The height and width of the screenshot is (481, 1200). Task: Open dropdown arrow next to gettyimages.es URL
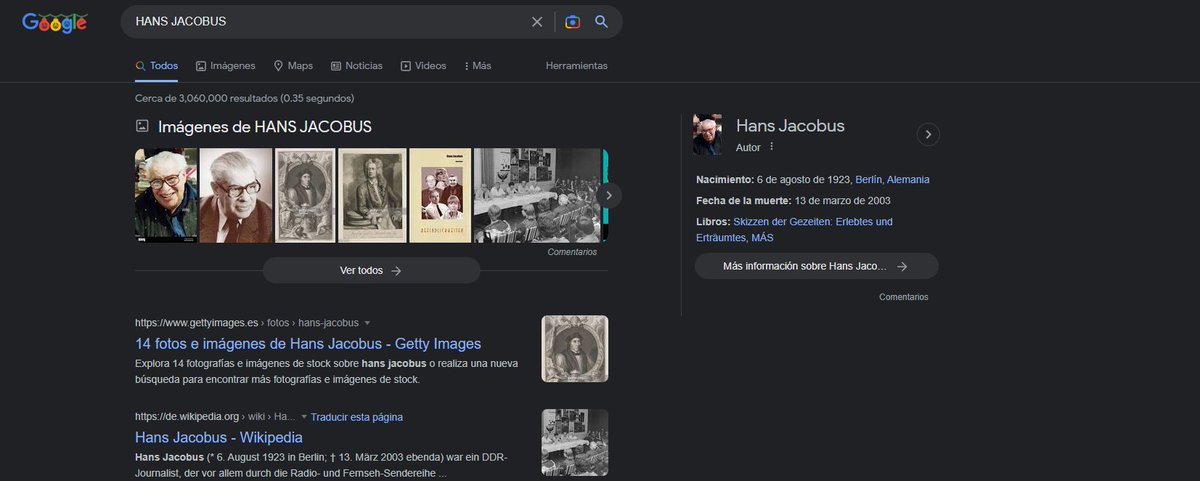pos(367,323)
